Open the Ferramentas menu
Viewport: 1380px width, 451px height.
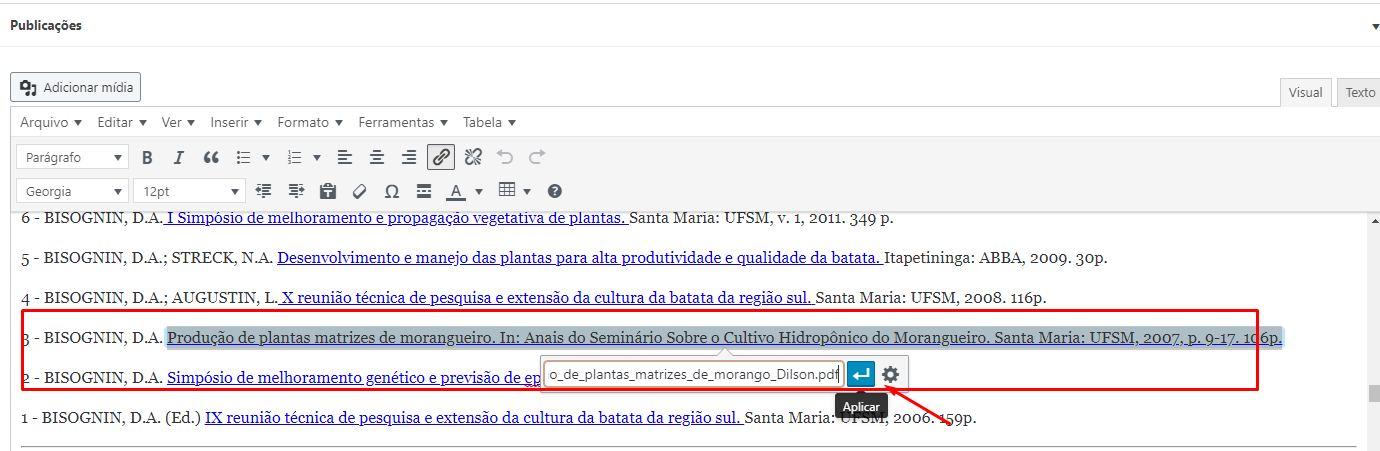[404, 122]
